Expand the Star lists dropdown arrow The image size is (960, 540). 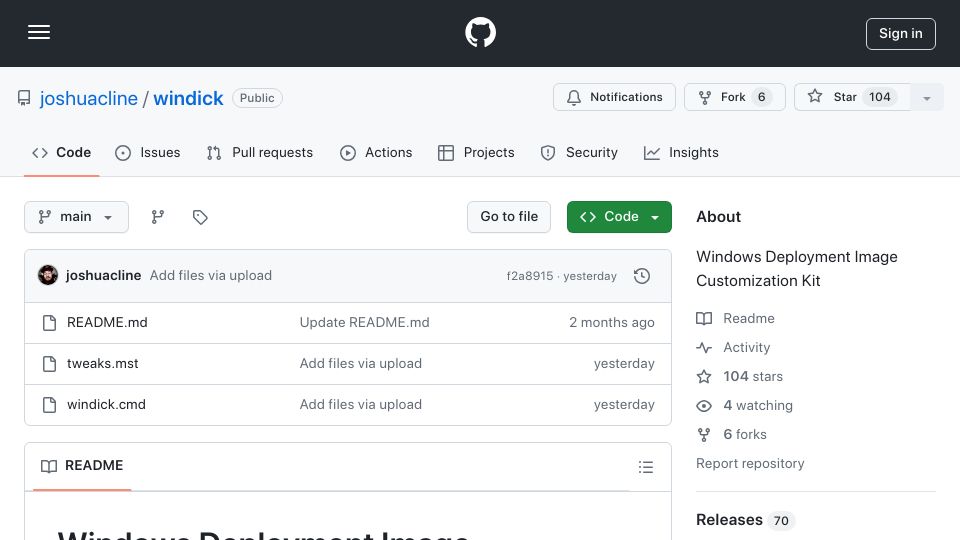(x=926, y=98)
